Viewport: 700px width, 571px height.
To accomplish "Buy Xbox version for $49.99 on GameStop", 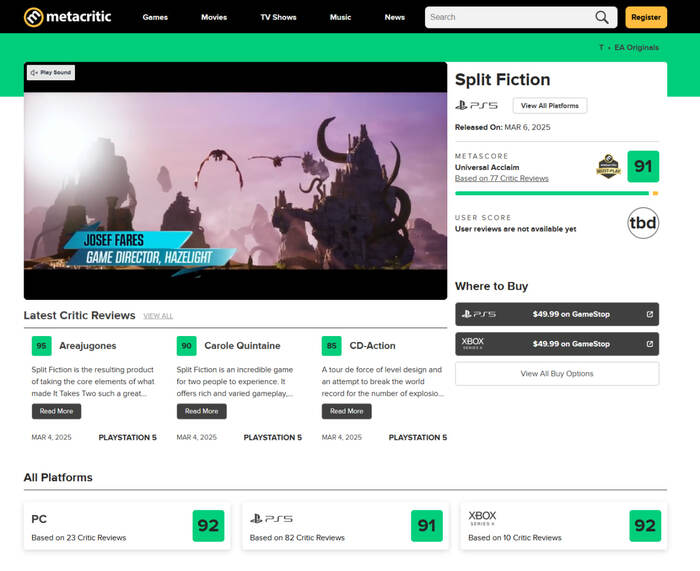I will click(x=557, y=344).
